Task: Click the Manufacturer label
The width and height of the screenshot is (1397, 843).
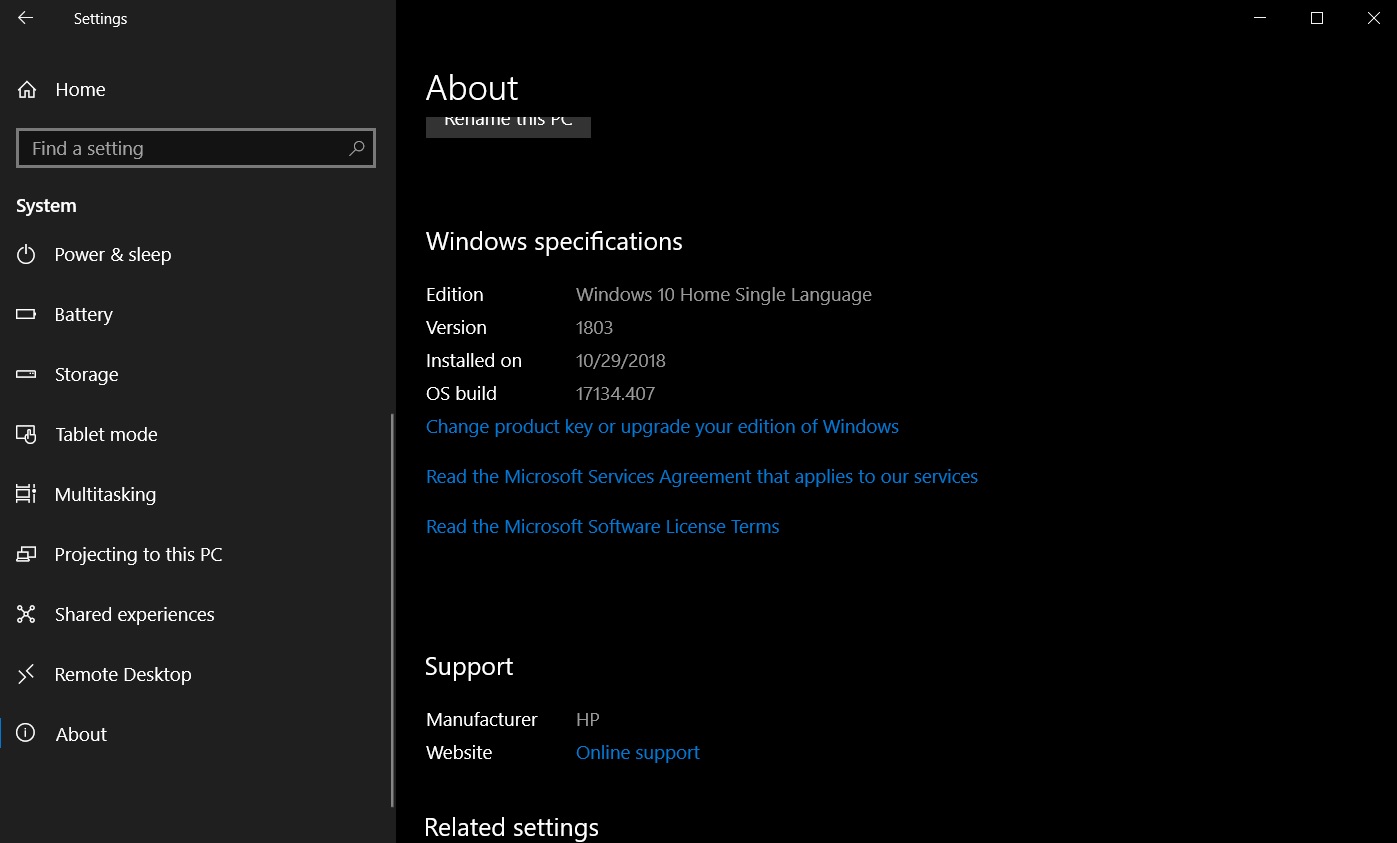Action: (481, 720)
